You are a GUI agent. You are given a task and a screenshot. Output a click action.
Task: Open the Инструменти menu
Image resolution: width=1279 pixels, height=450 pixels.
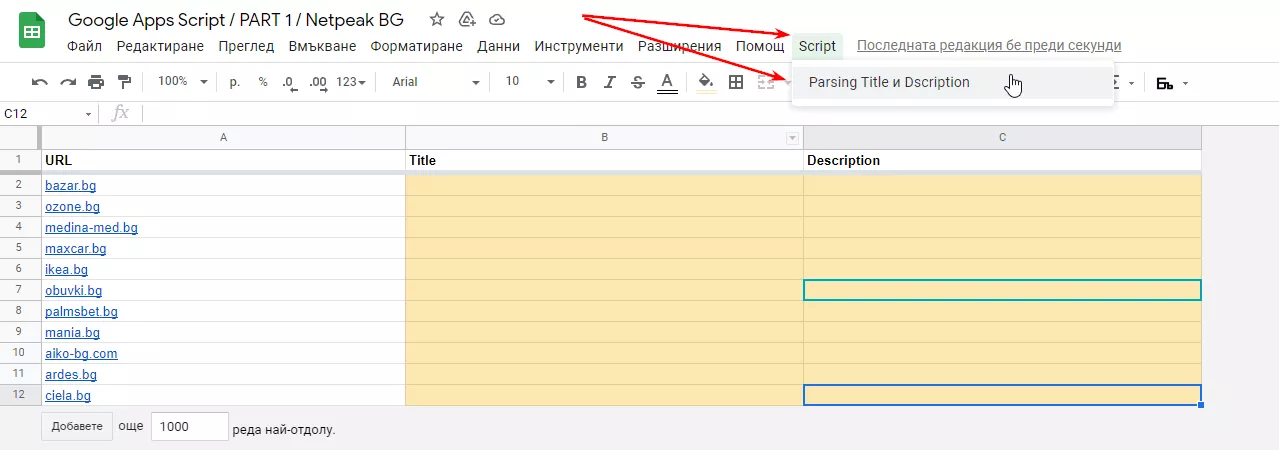click(579, 46)
